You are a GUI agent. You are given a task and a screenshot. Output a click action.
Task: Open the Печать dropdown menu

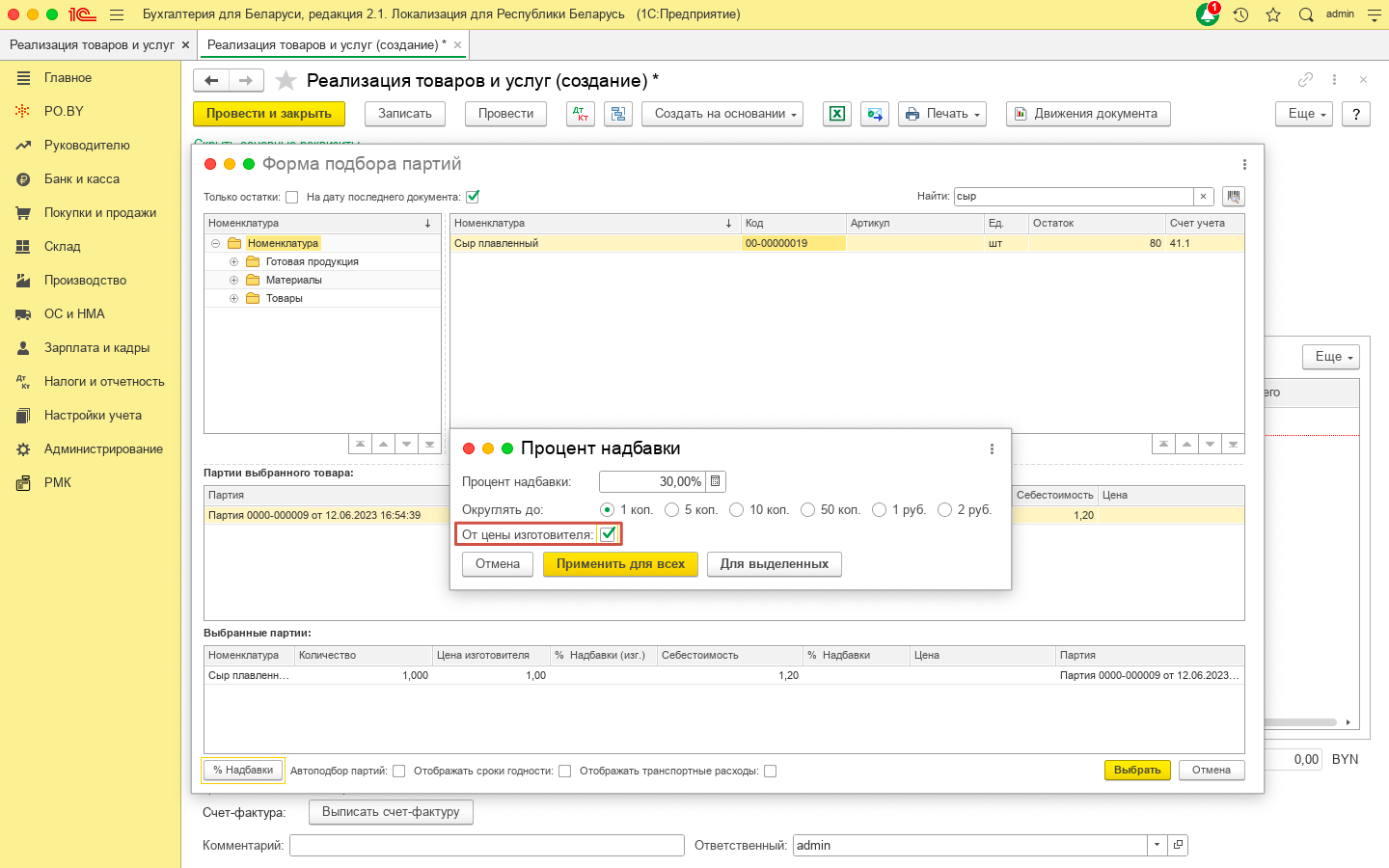(941, 114)
